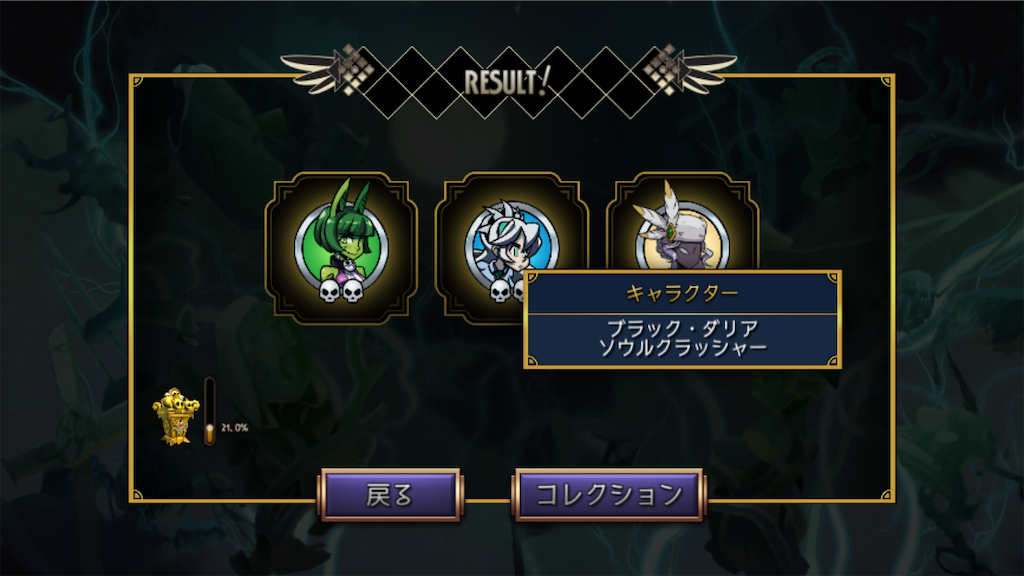The image size is (1024, 576).
Task: Click the ブラック・ダリア name text
Action: point(682,328)
